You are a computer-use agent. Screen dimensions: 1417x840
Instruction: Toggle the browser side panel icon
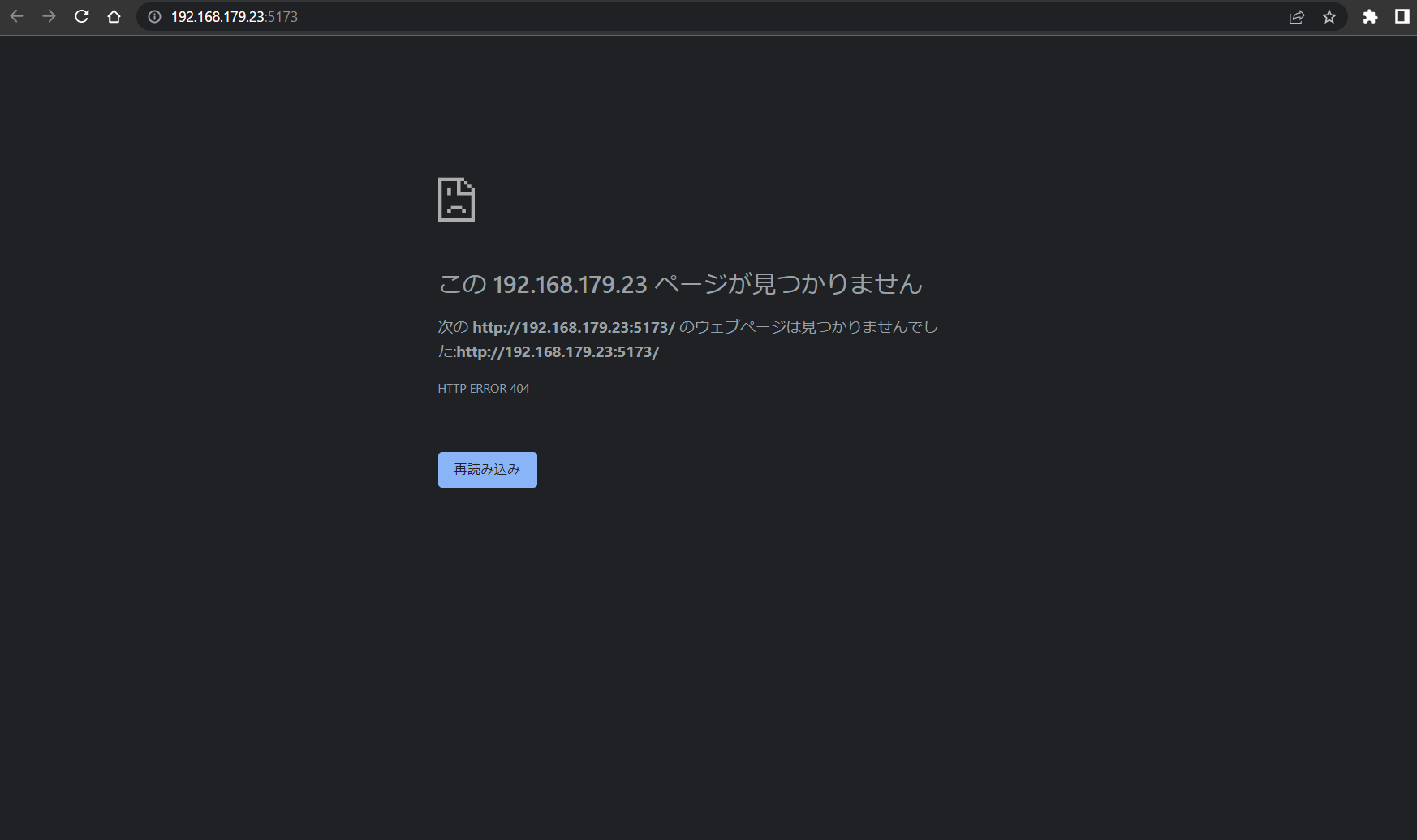(1402, 16)
